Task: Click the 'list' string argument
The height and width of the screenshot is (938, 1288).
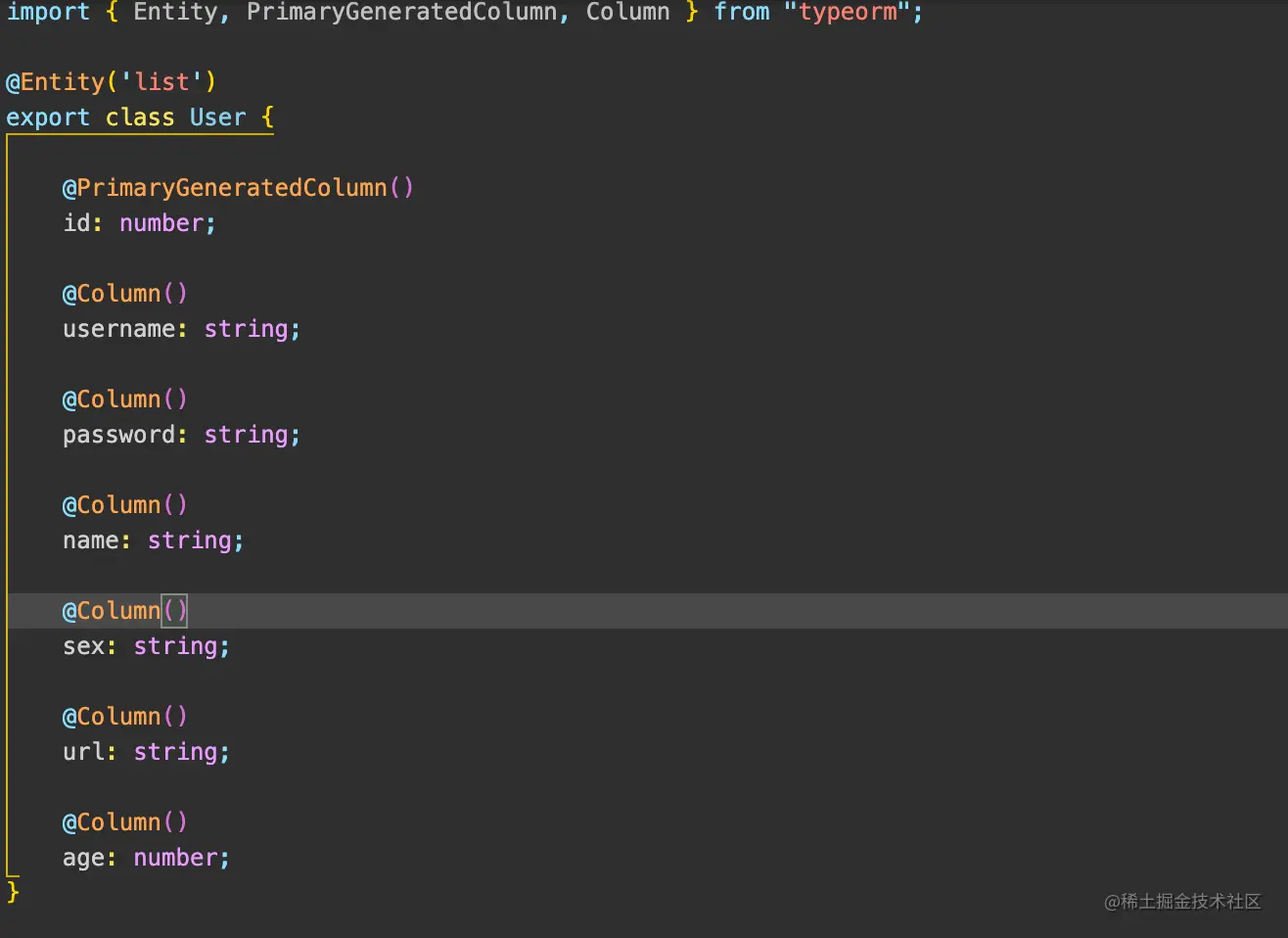Action: point(161,81)
